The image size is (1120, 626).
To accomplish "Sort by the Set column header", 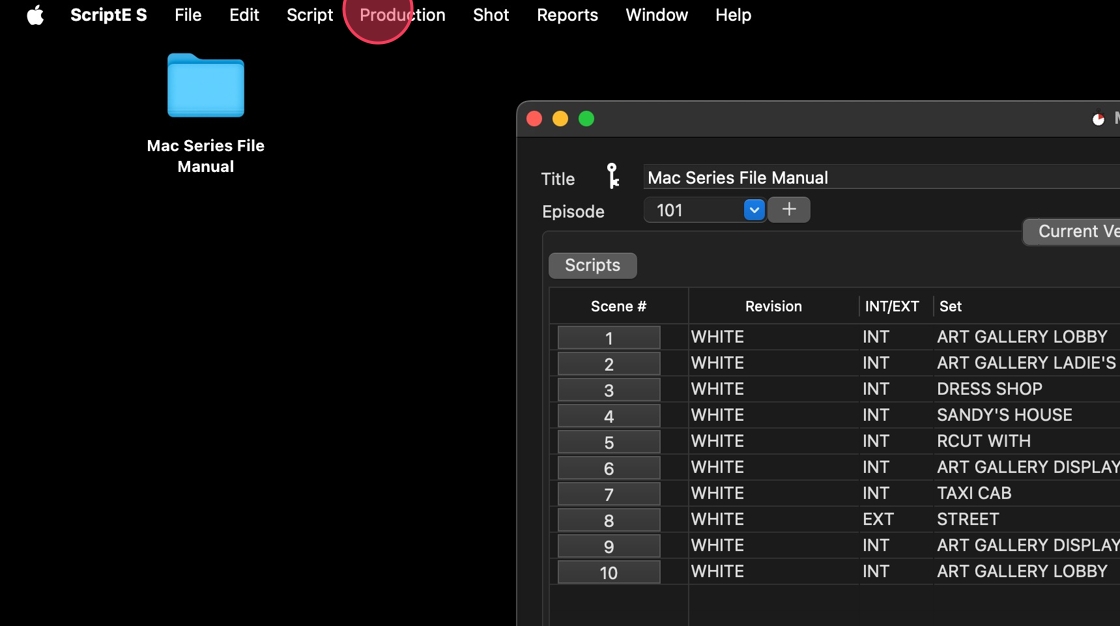I will pos(951,307).
